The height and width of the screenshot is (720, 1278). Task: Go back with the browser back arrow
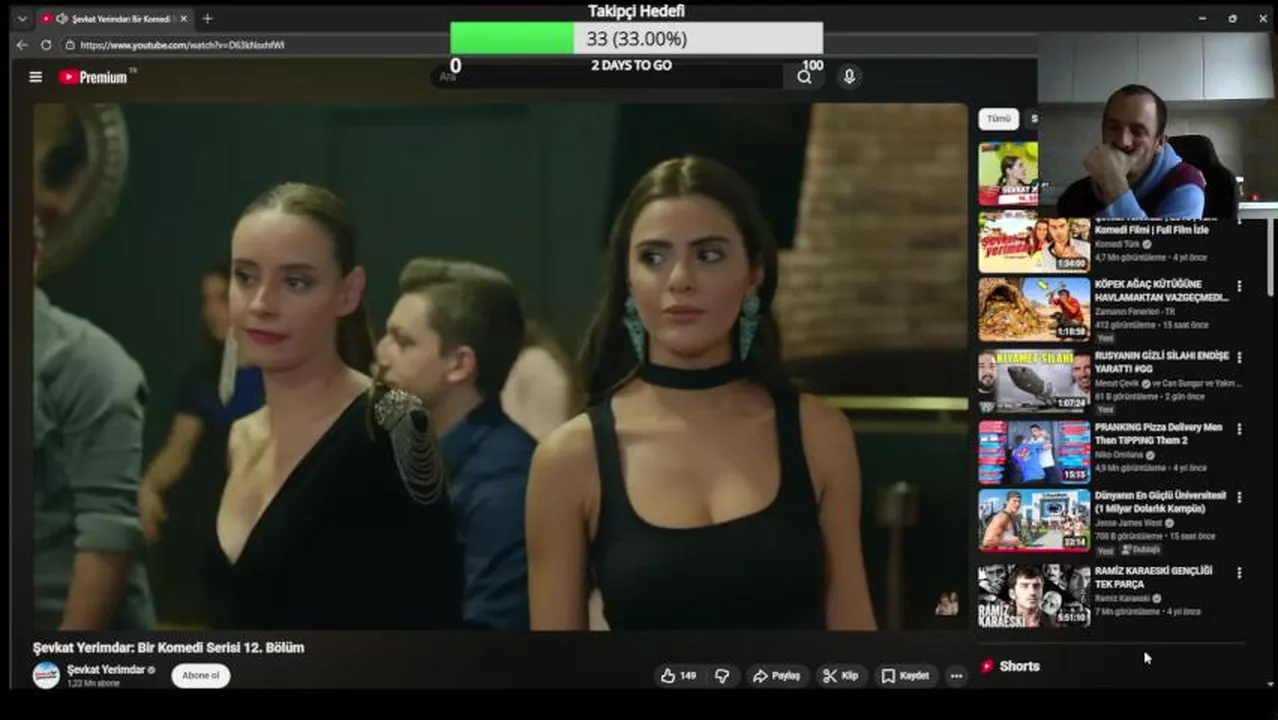[x=22, y=45]
